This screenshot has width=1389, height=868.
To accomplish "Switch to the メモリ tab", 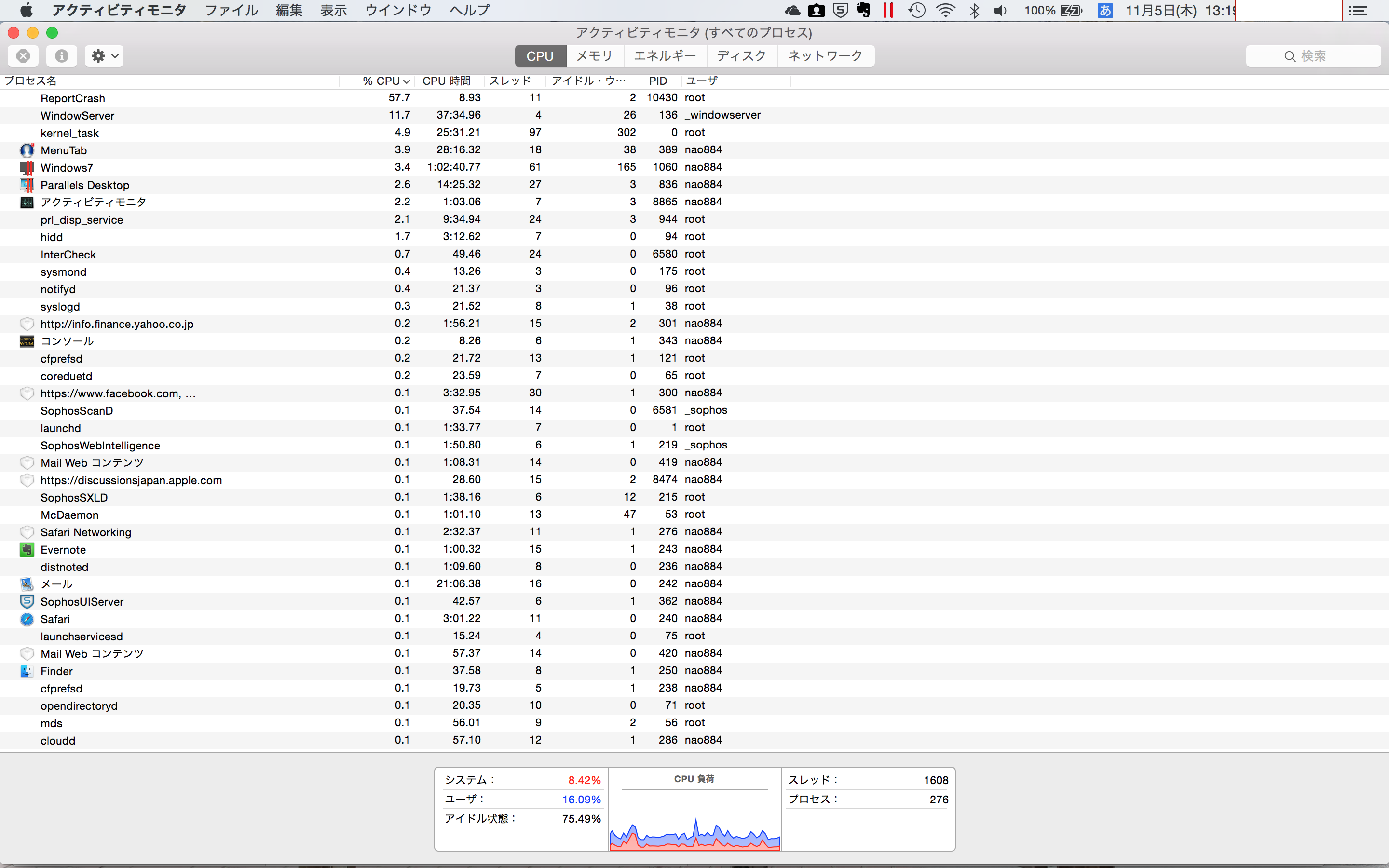I will [594, 55].
